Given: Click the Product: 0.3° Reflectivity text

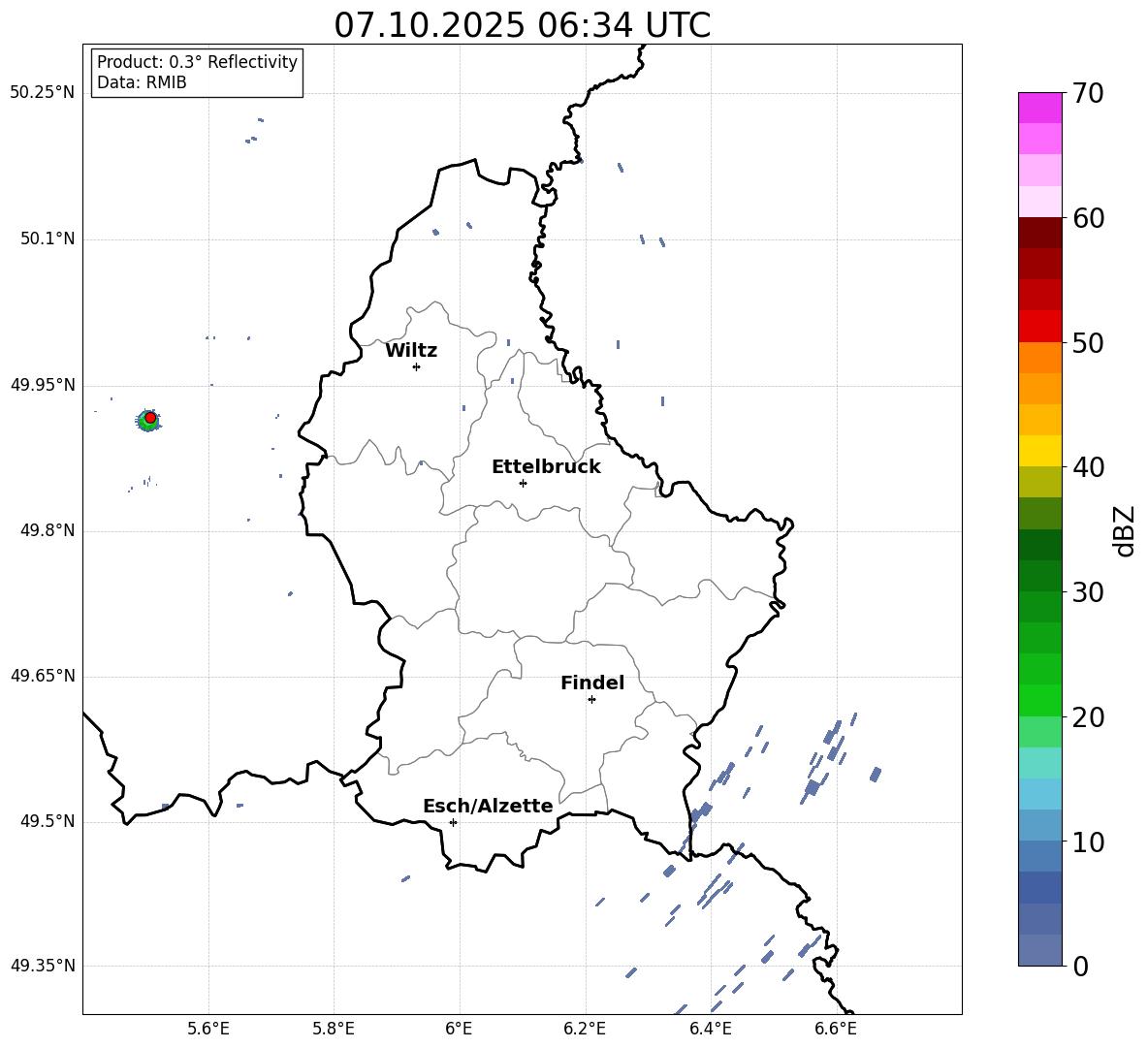Looking at the screenshot, I should click(x=197, y=62).
